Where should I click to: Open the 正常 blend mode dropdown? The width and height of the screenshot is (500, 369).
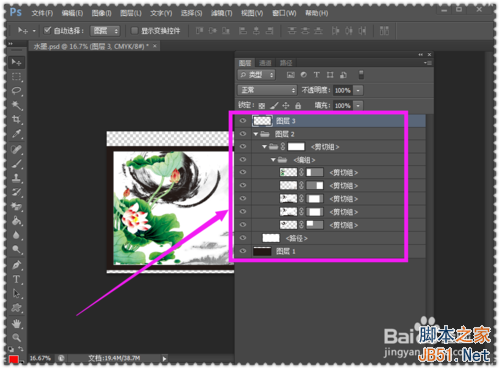(267, 90)
